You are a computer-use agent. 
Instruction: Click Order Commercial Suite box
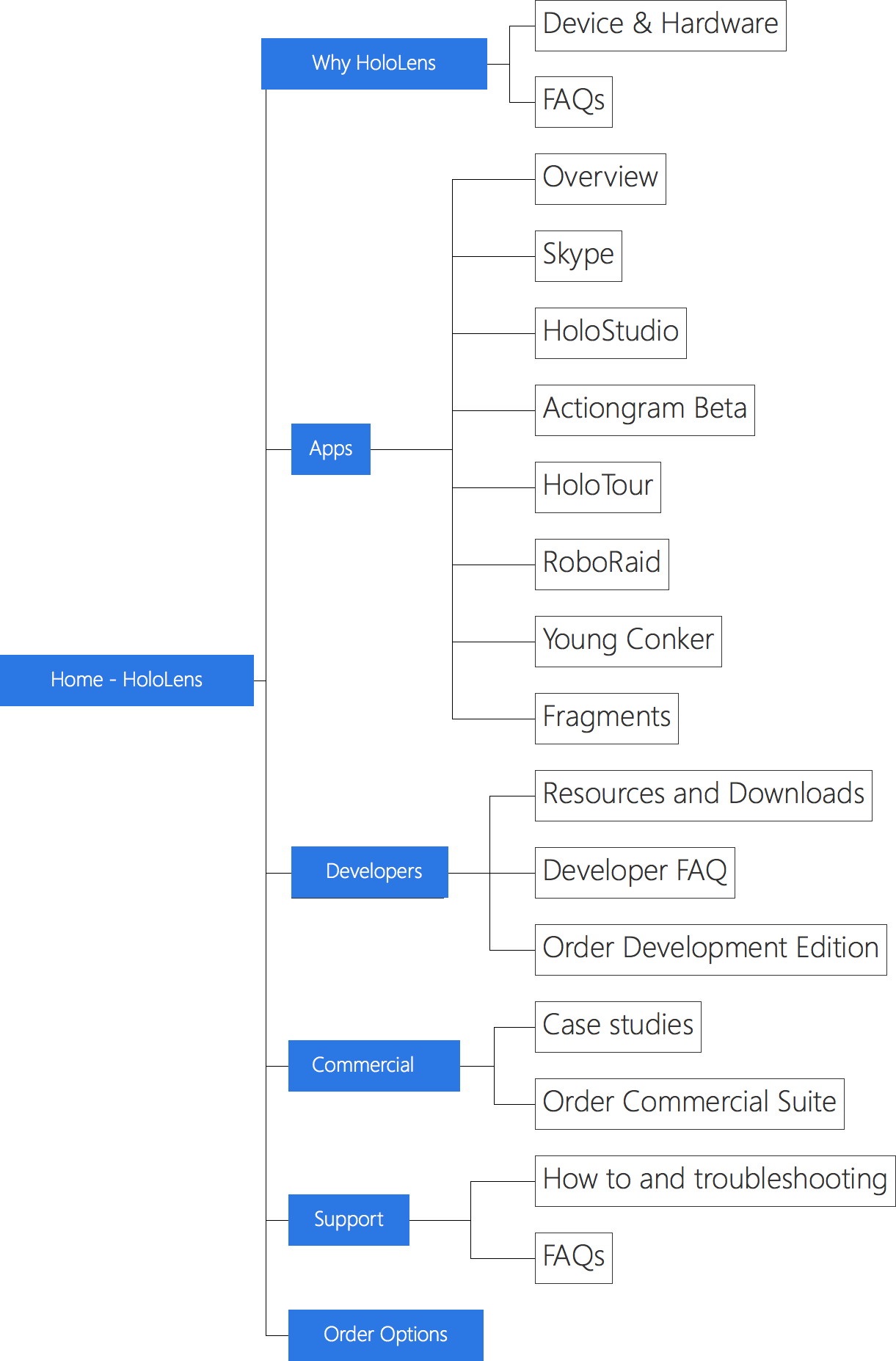coord(689,1104)
